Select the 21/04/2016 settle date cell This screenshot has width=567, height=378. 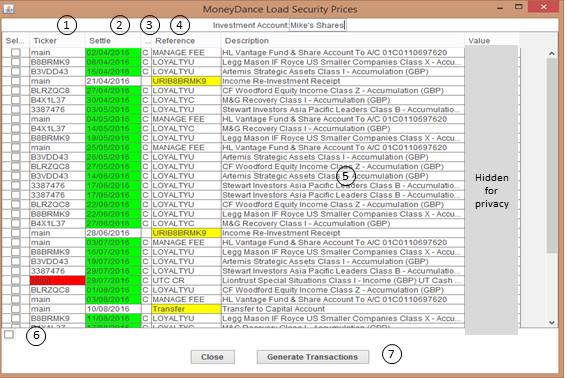[113, 81]
